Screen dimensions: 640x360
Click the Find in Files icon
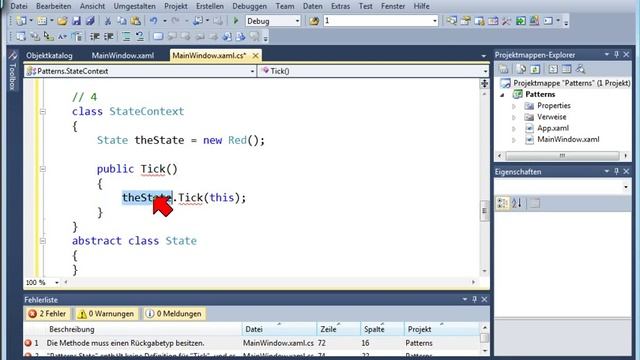[314, 21]
